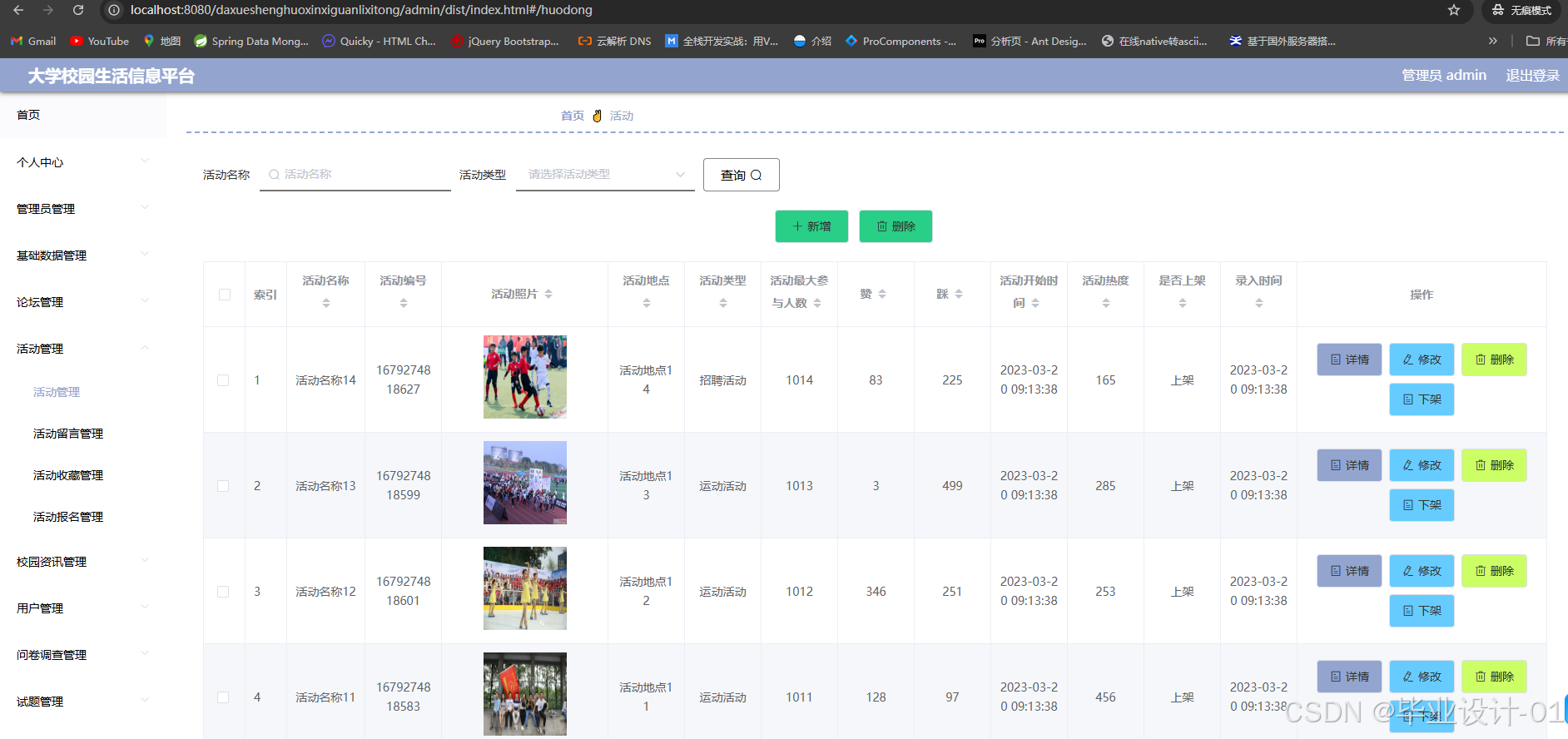Screen dimensions: 1568x739
Task: Sort by 录入时间 column arrows
Action: (x=1259, y=304)
